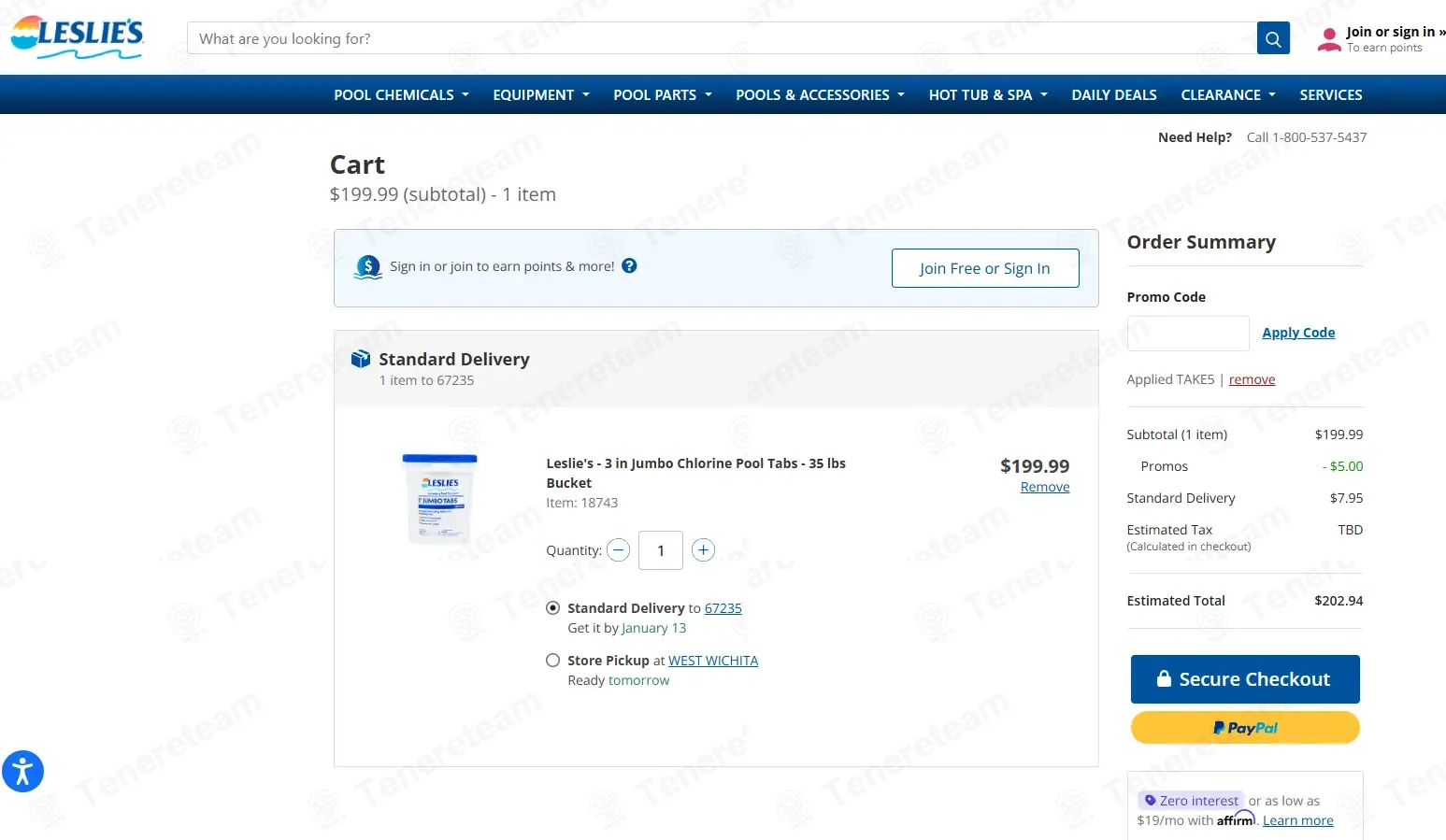The image size is (1446, 840).
Task: Remove the applied TAKE5 promo code
Action: tap(1252, 379)
